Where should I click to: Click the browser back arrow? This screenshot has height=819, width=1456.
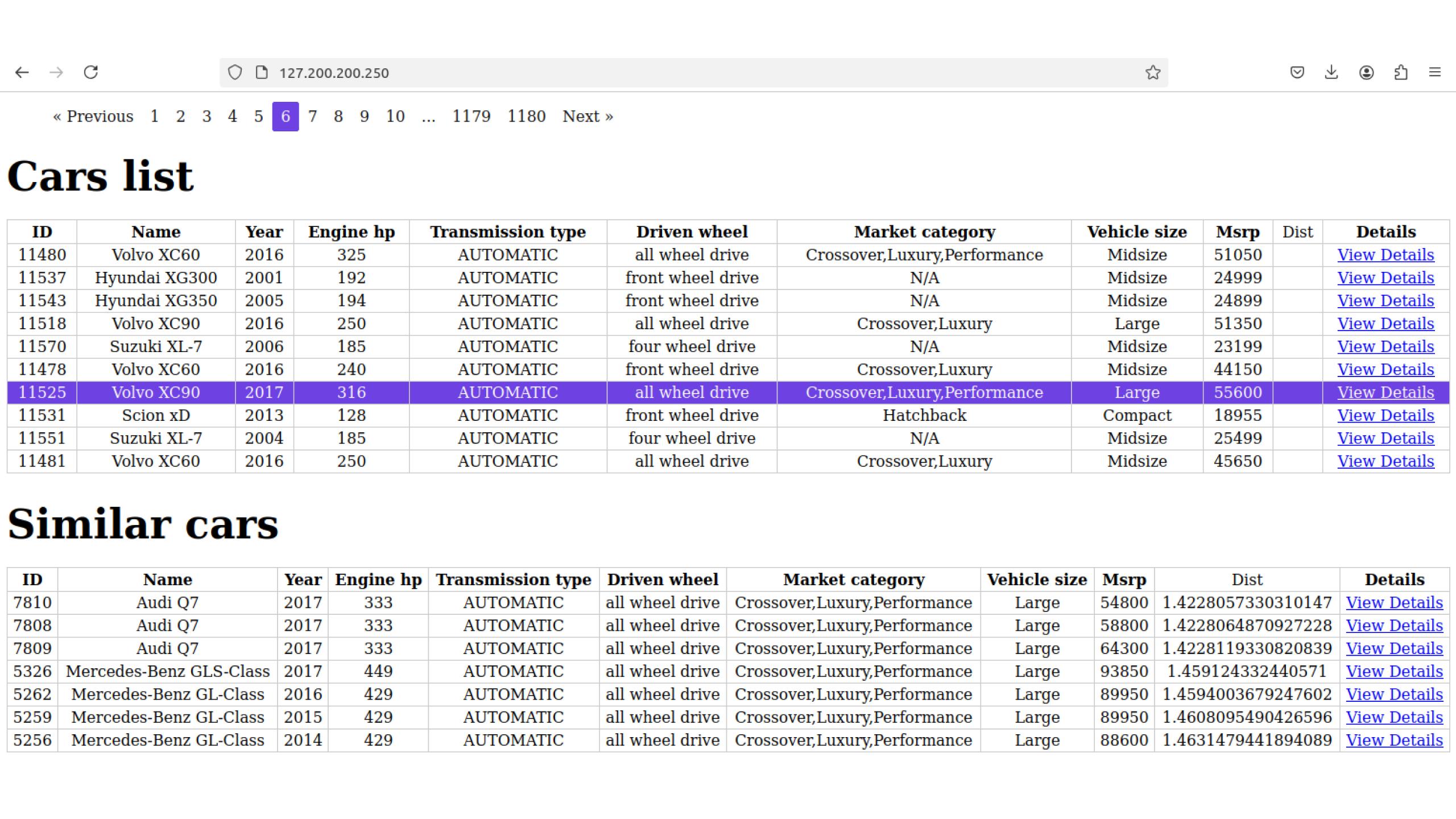tap(22, 72)
